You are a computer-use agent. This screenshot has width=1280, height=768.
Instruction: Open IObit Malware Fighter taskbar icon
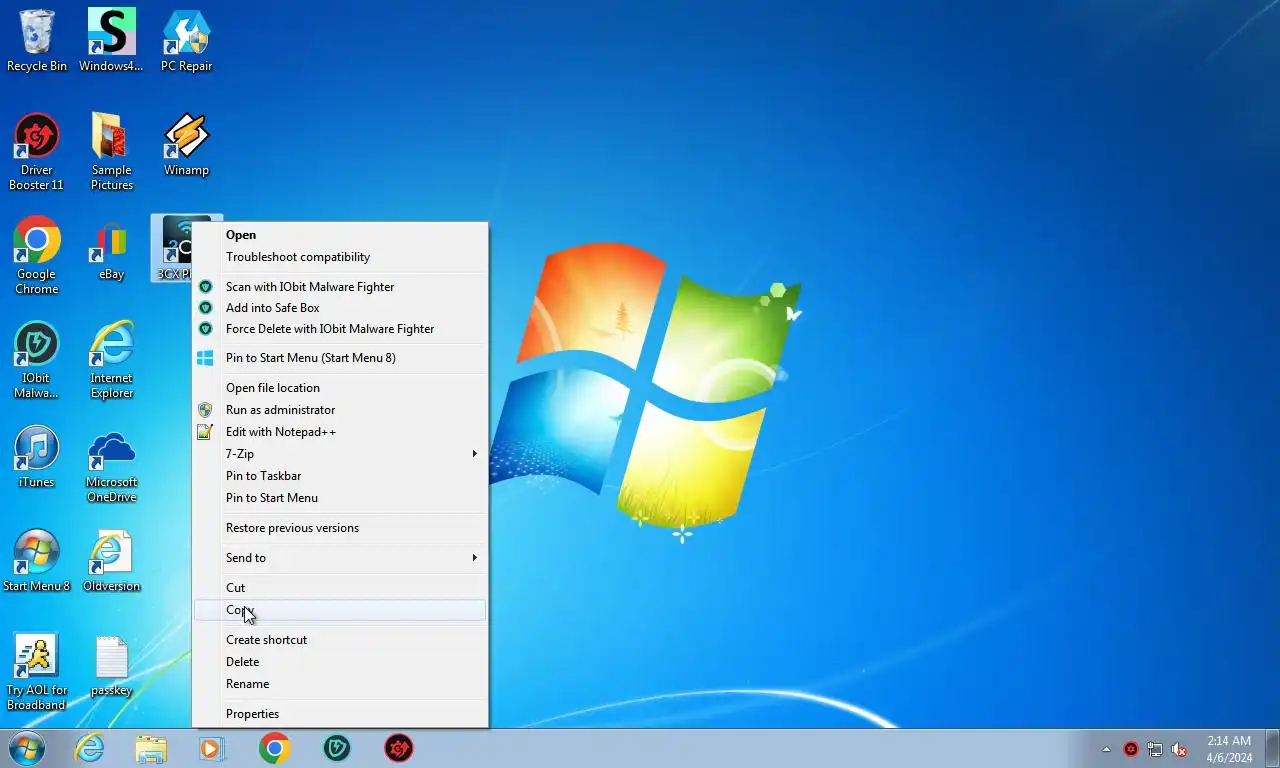tap(337, 748)
